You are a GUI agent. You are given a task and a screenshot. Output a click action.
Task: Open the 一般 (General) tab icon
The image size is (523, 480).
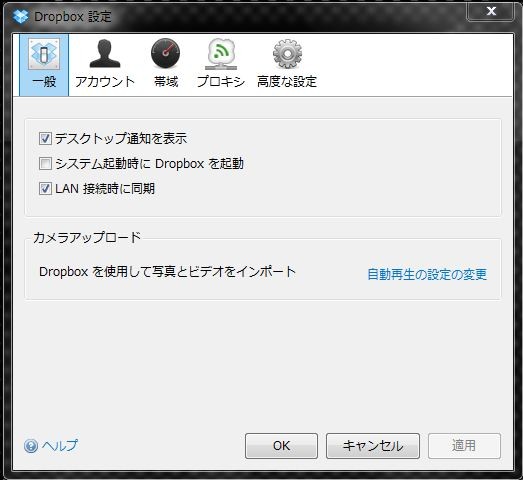44,64
